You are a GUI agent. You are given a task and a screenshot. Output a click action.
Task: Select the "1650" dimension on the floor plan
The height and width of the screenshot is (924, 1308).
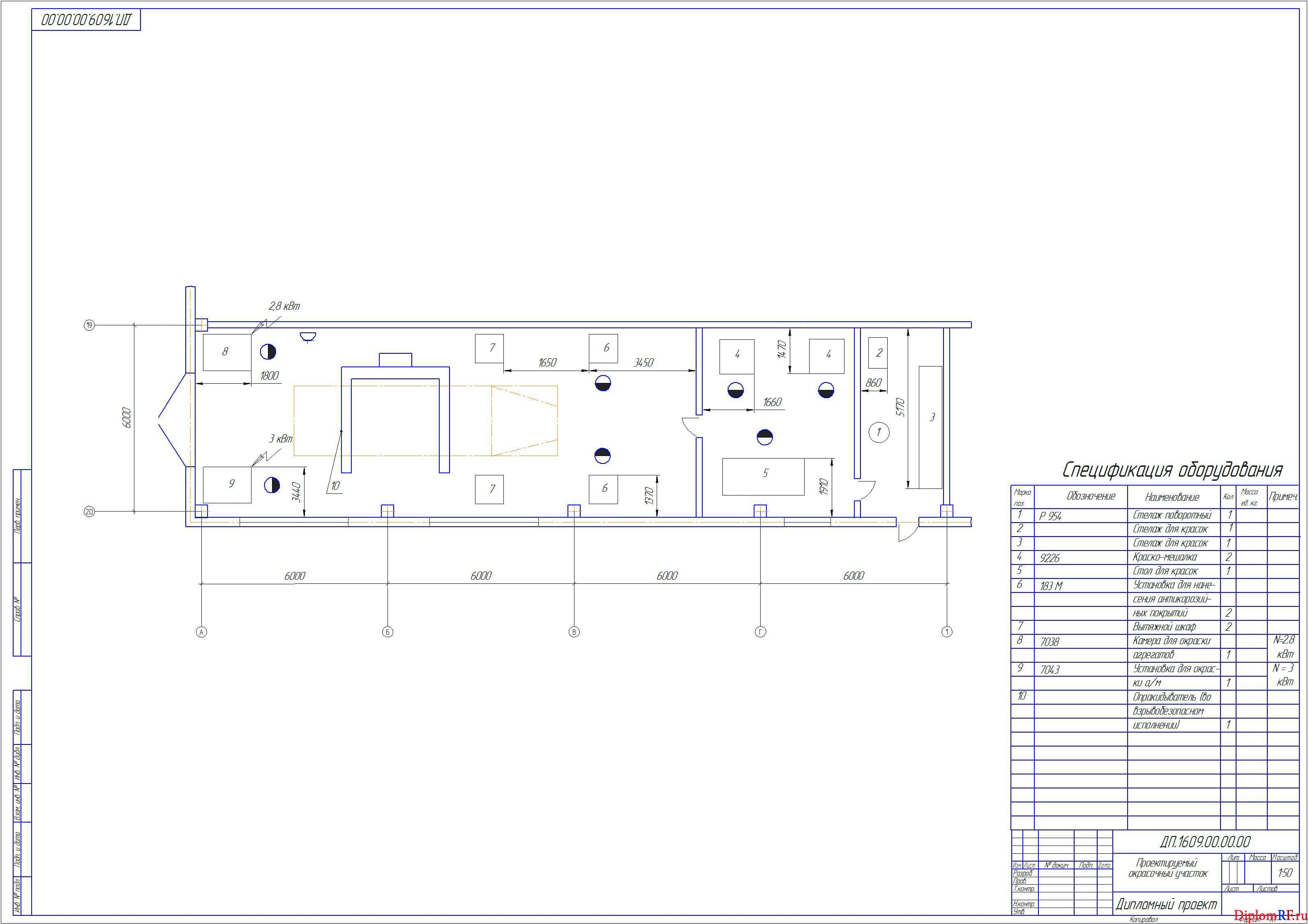[547, 363]
